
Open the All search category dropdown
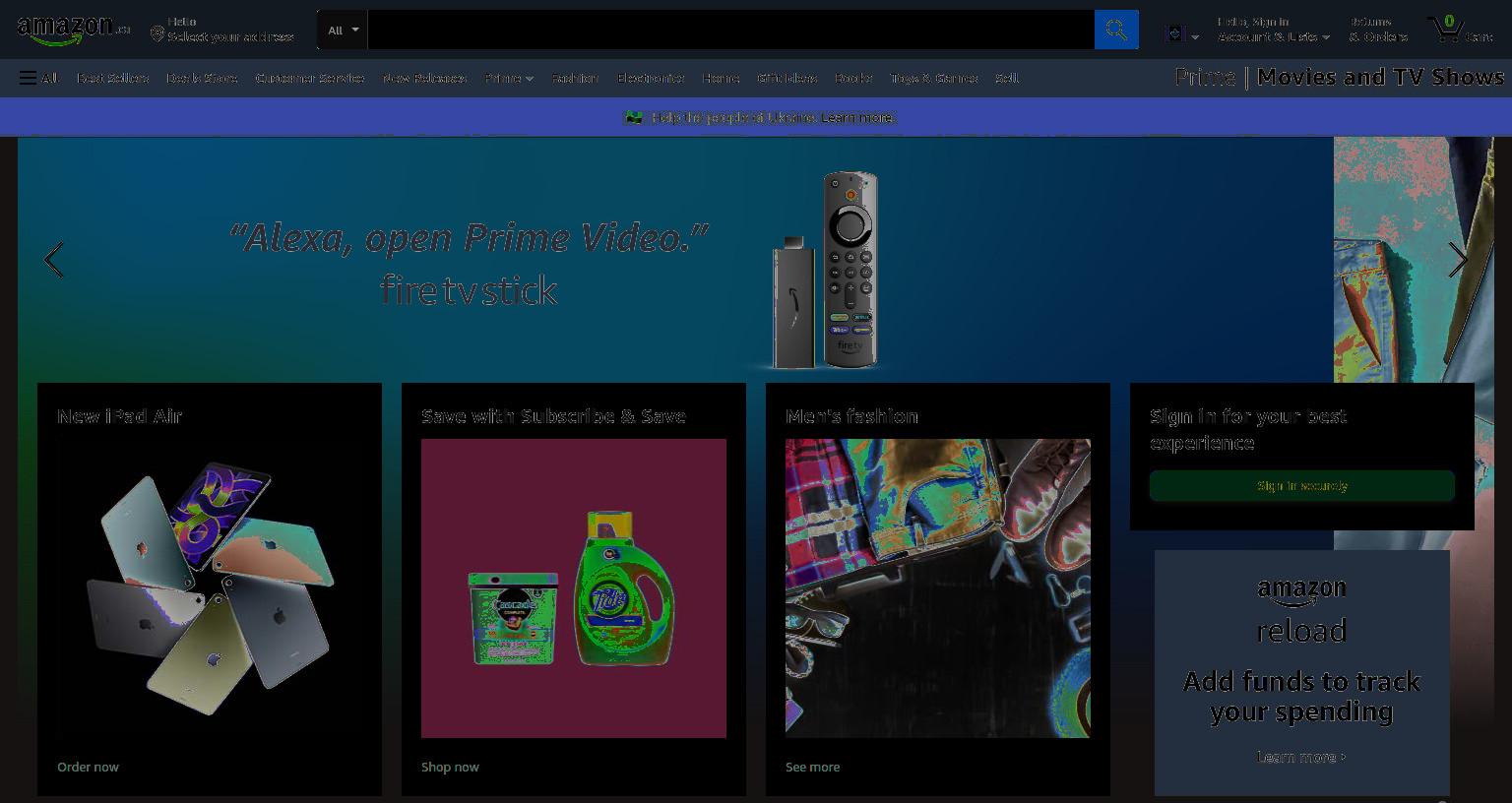(343, 30)
